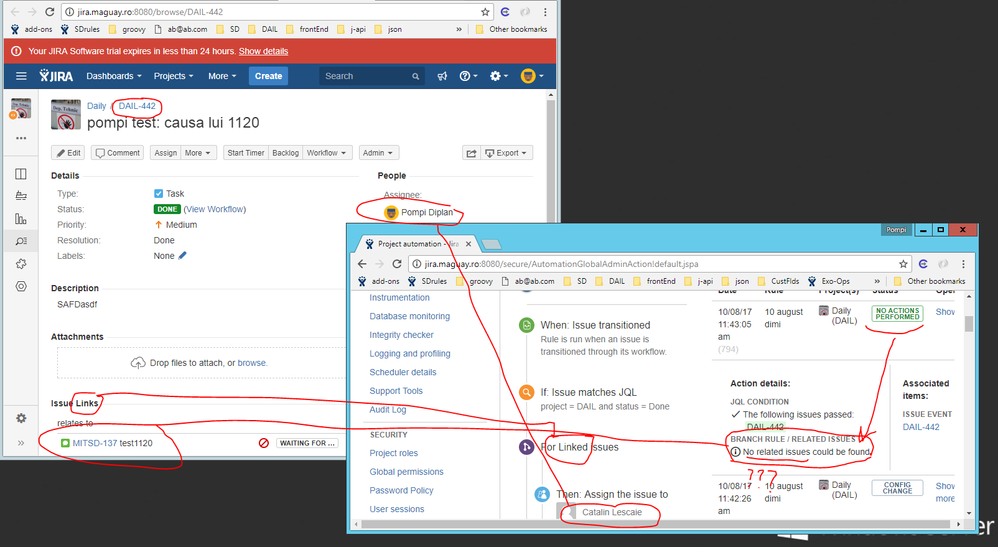Click the If Issue matches JQL condition icon
The height and width of the screenshot is (547, 998).
tap(526, 392)
